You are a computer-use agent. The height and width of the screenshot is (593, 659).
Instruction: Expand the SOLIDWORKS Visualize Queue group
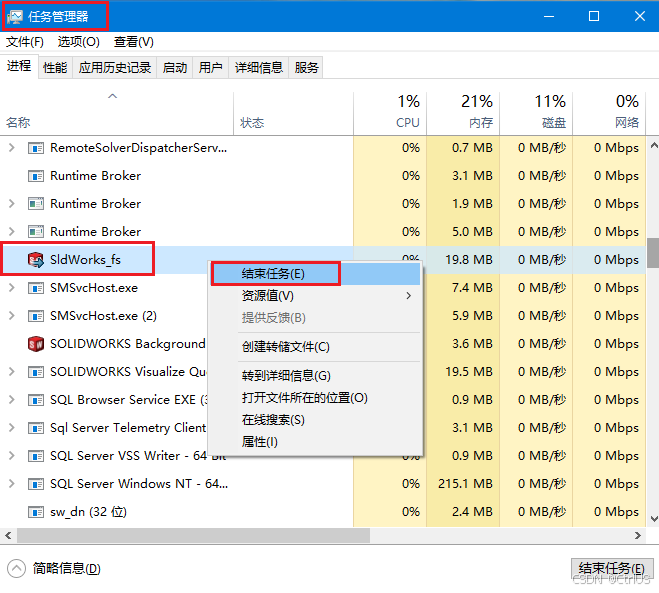(x=12, y=372)
